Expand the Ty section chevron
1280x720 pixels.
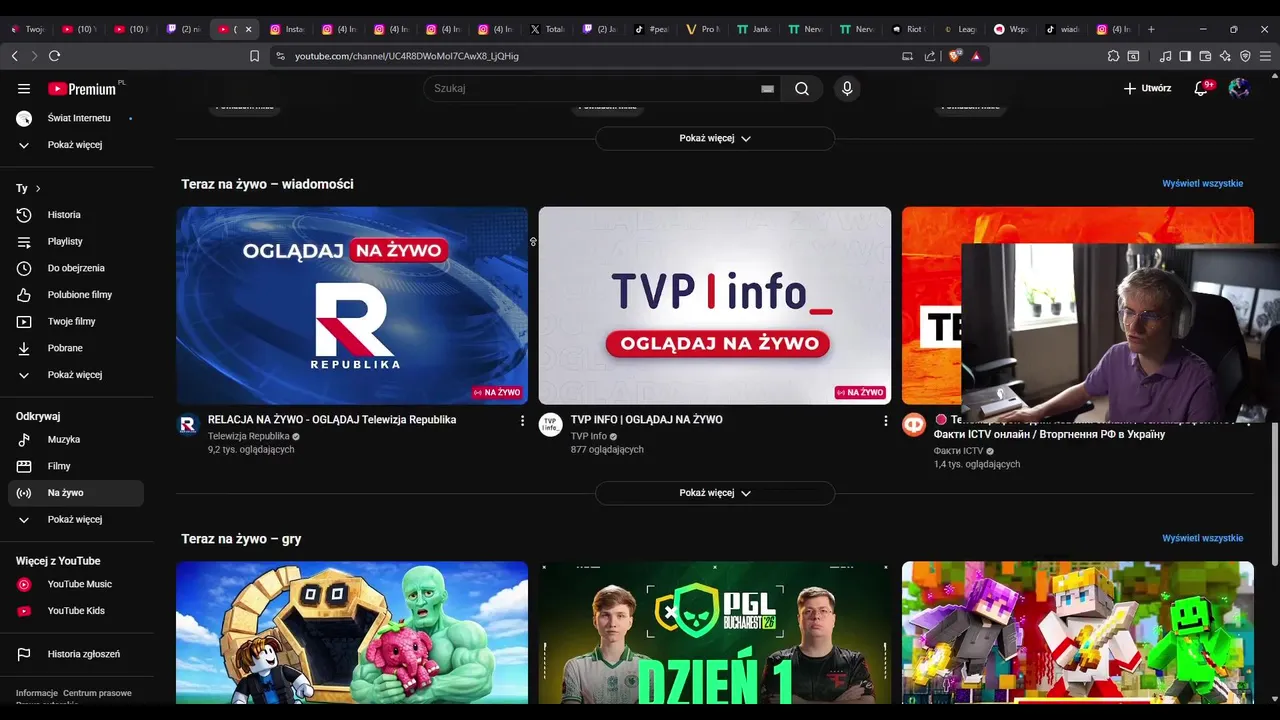point(38,188)
